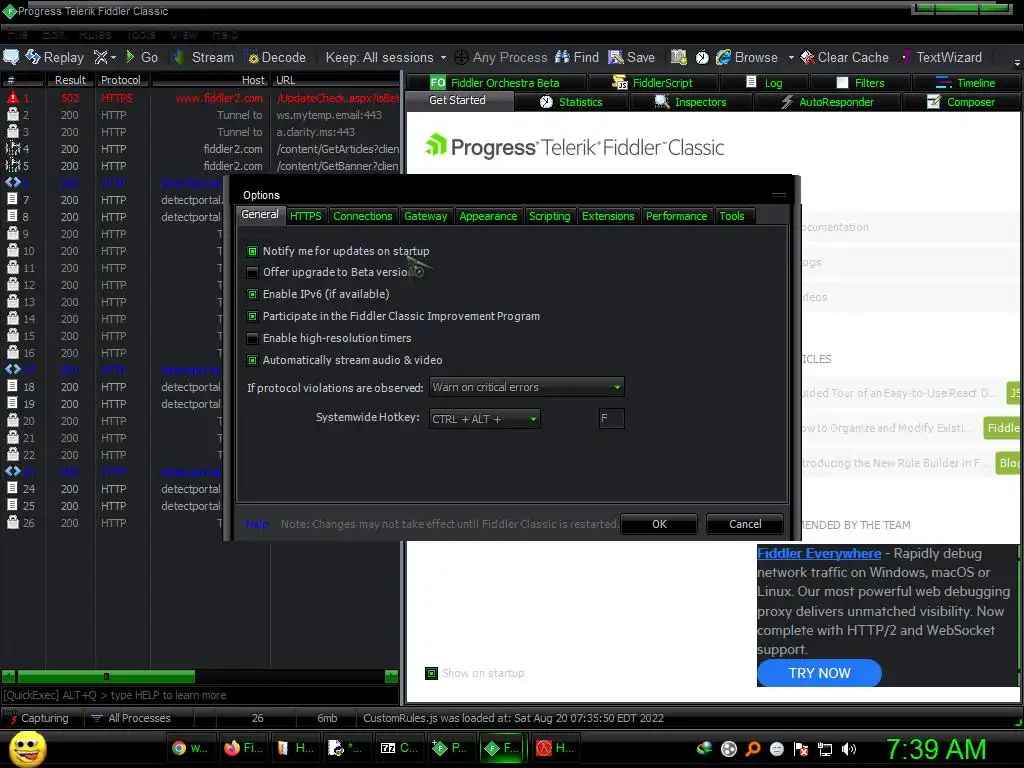Image resolution: width=1024 pixels, height=768 pixels.
Task: Open the Performance options tab
Action: pyautogui.click(x=676, y=216)
